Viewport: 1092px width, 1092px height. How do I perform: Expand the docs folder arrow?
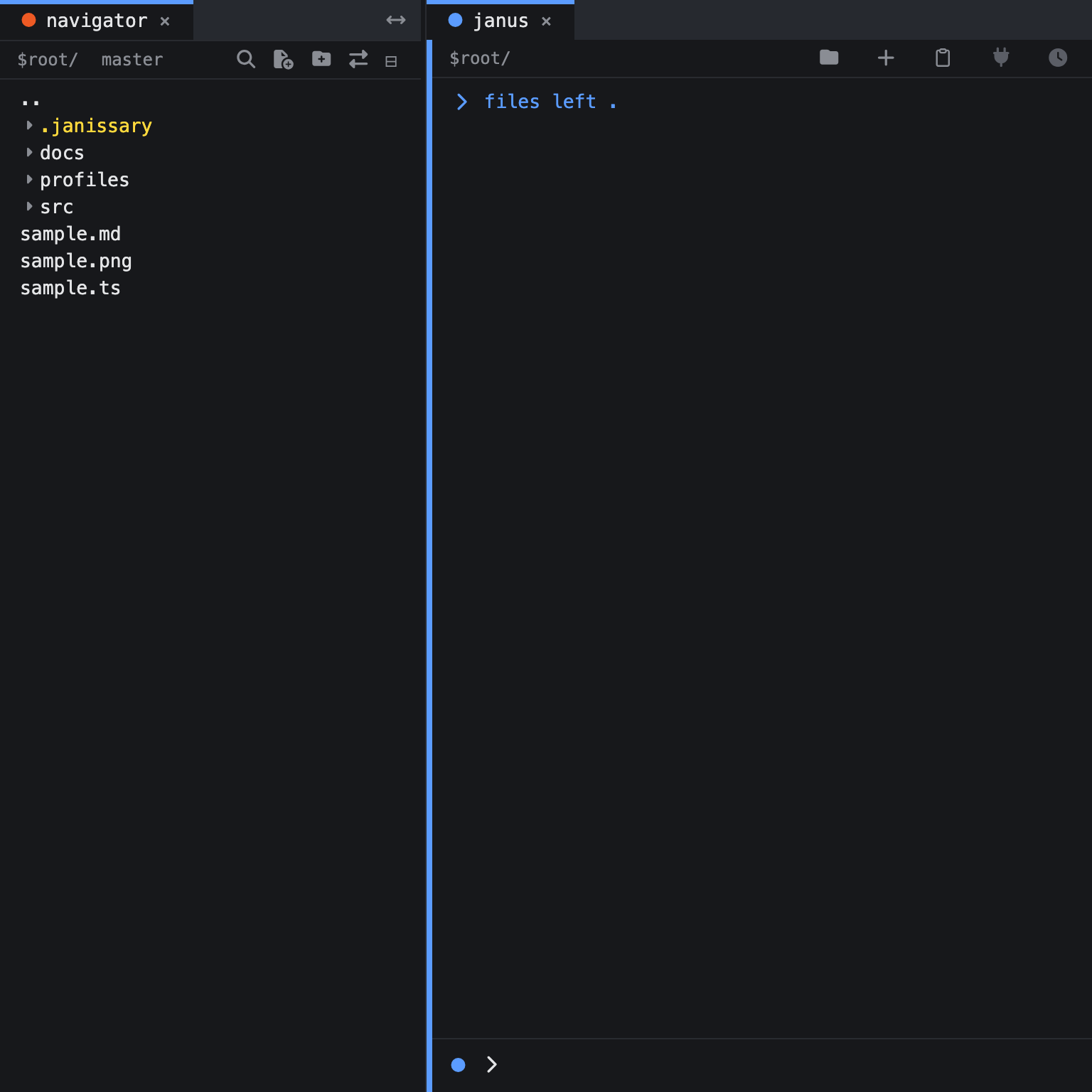pyautogui.click(x=29, y=152)
